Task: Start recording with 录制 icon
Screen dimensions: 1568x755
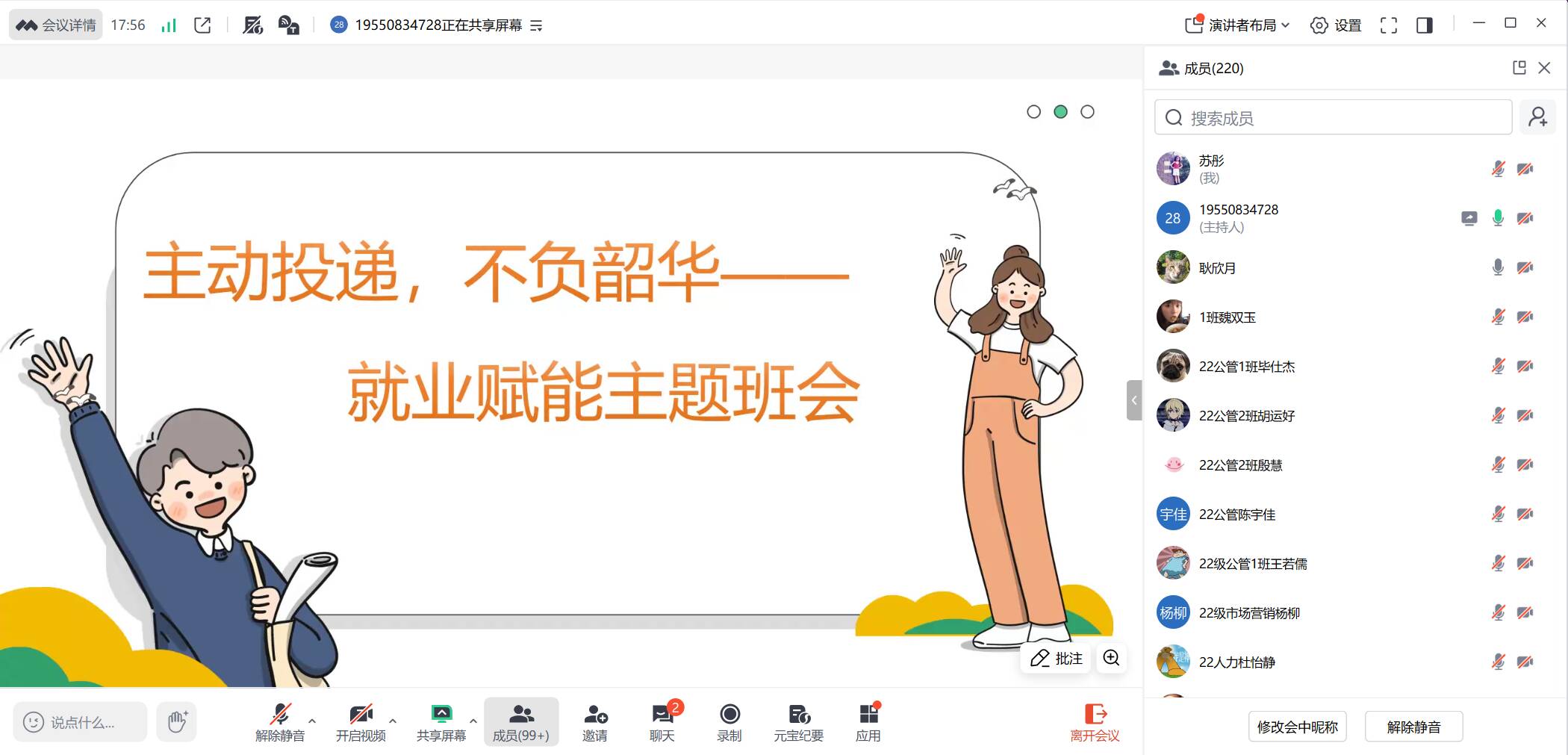Action: click(x=729, y=722)
